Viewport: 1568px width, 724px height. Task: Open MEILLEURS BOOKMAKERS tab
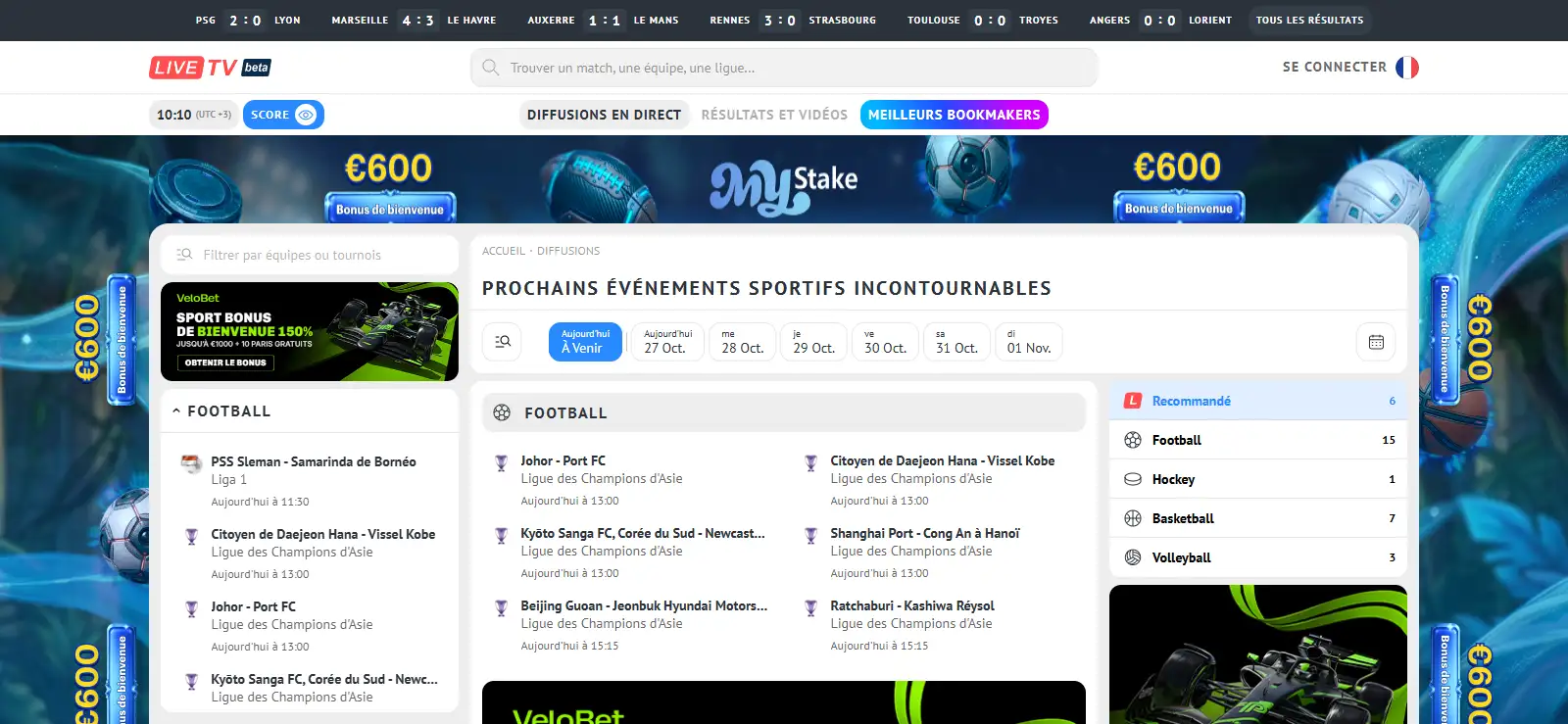pos(955,115)
